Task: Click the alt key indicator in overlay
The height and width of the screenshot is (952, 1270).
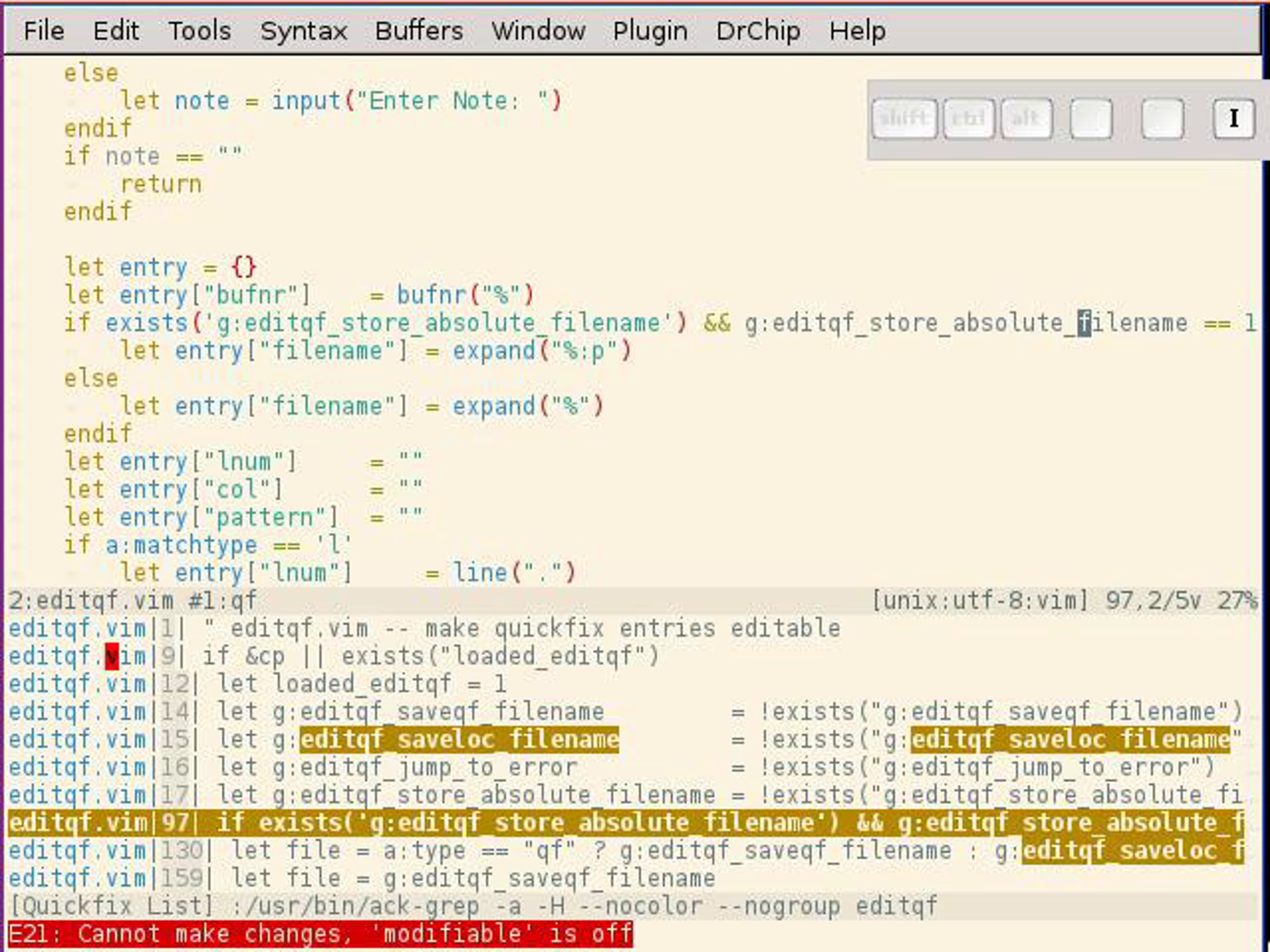Action: click(1027, 119)
